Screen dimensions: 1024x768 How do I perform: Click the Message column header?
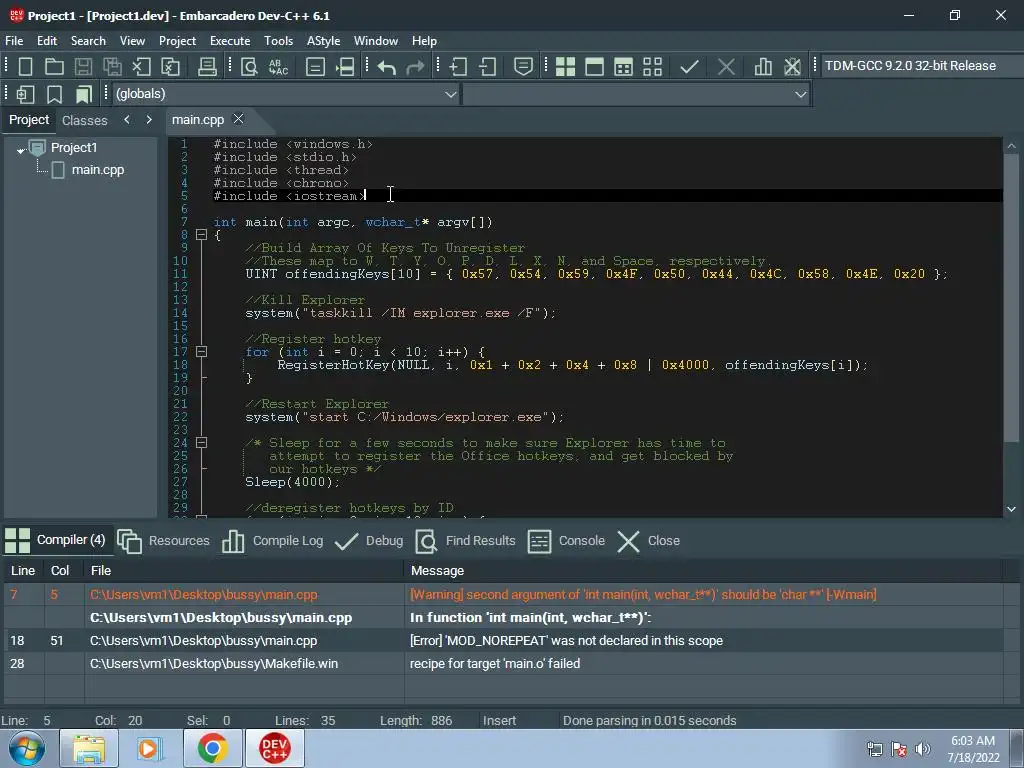[x=703, y=571]
